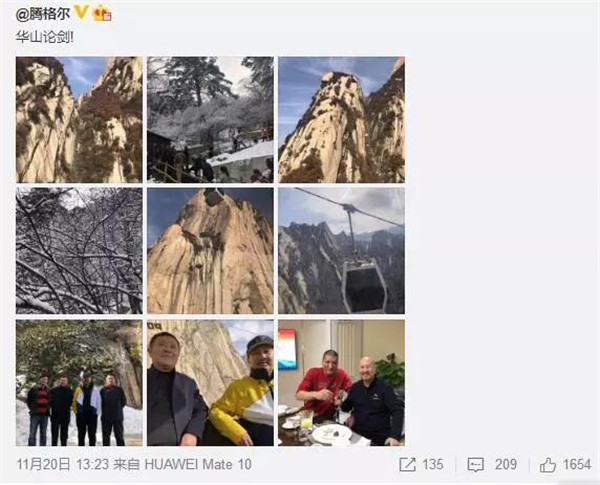Open the @腾格尔 profile link

pyautogui.click(x=43, y=14)
